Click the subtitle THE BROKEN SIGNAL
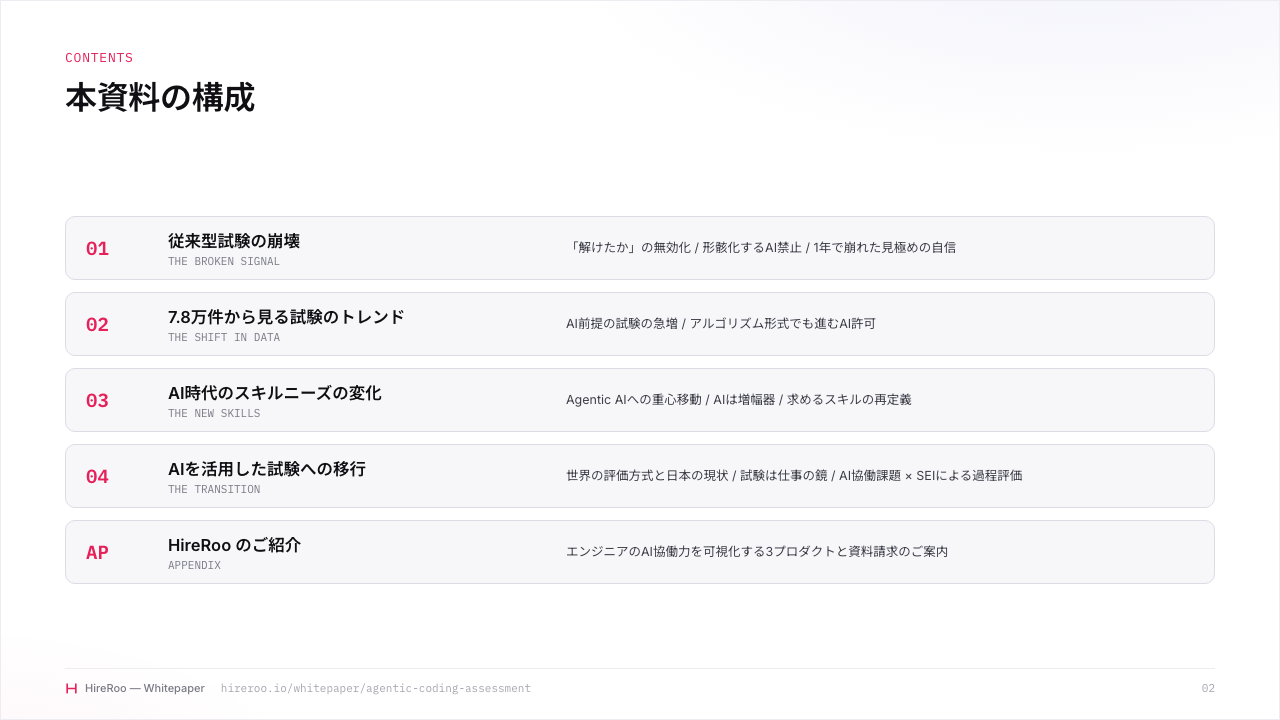The height and width of the screenshot is (720, 1280). coord(224,262)
